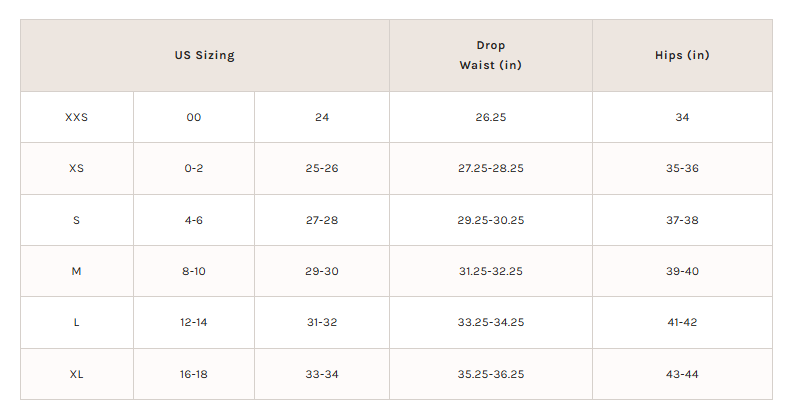Select the 43-44 hips measurement cell

(681, 374)
